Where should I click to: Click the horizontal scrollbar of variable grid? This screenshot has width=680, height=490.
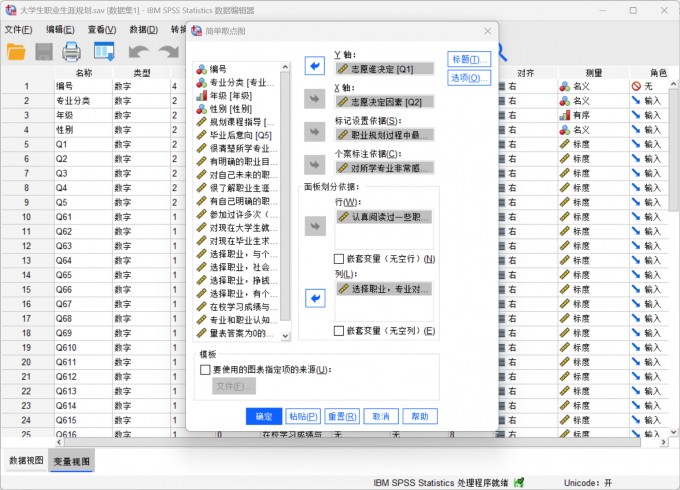pos(352,442)
